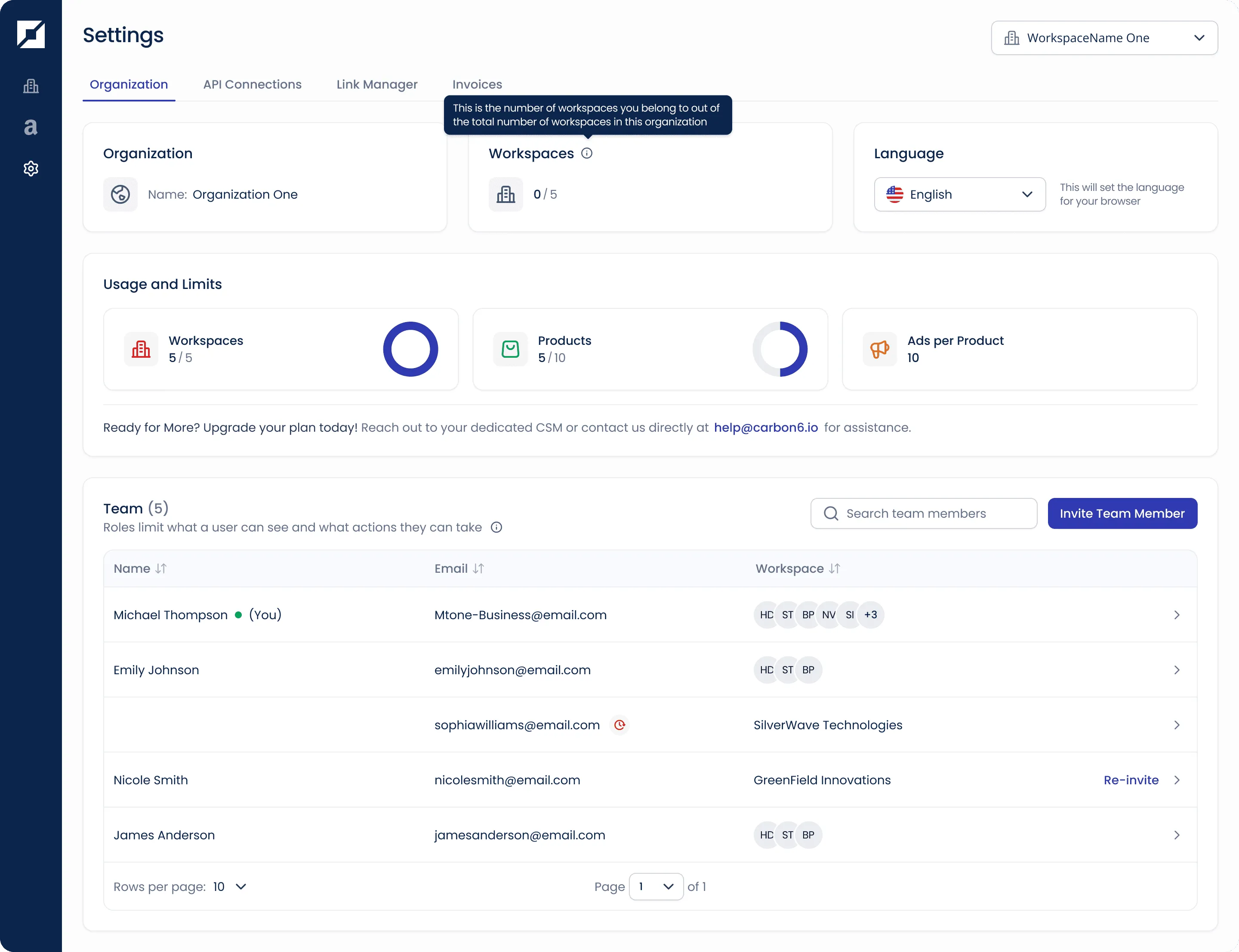The width and height of the screenshot is (1239, 952).
Task: Expand the sophiawilliams@email.com row chevron
Action: [x=1177, y=725]
